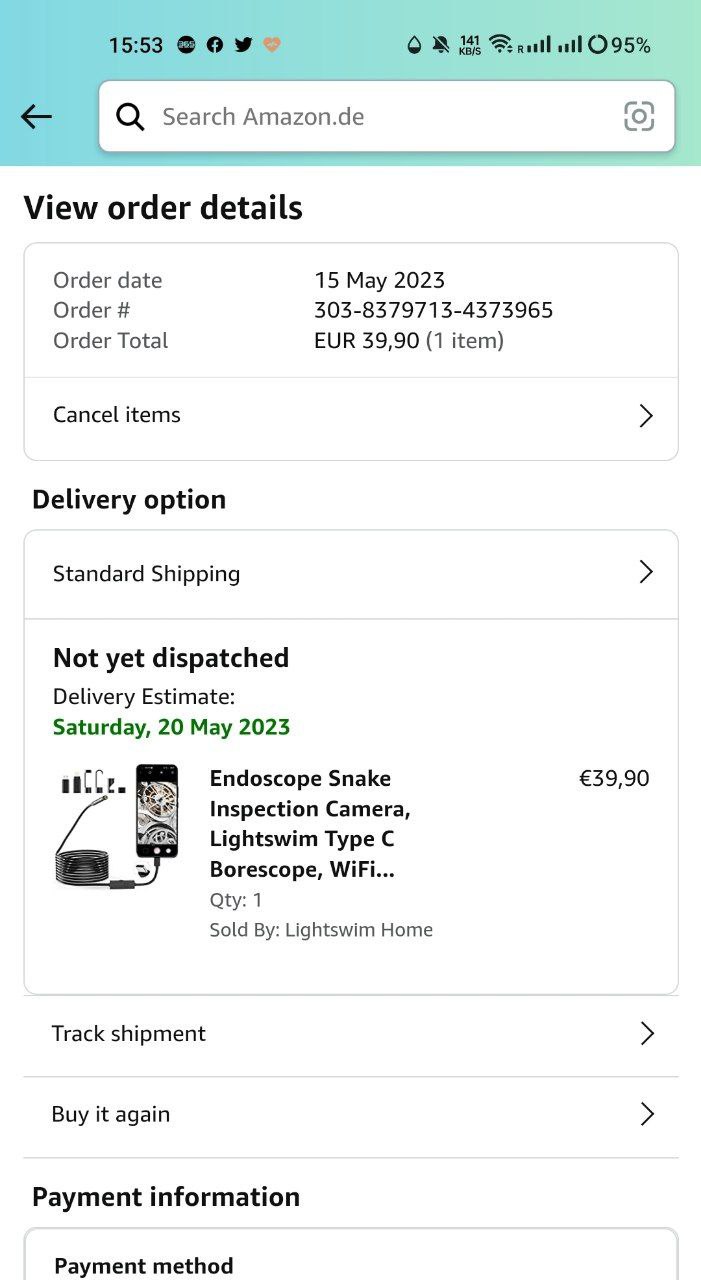701x1280 pixels.
Task: Expand the Standard Shipping chevron
Action: click(x=646, y=572)
